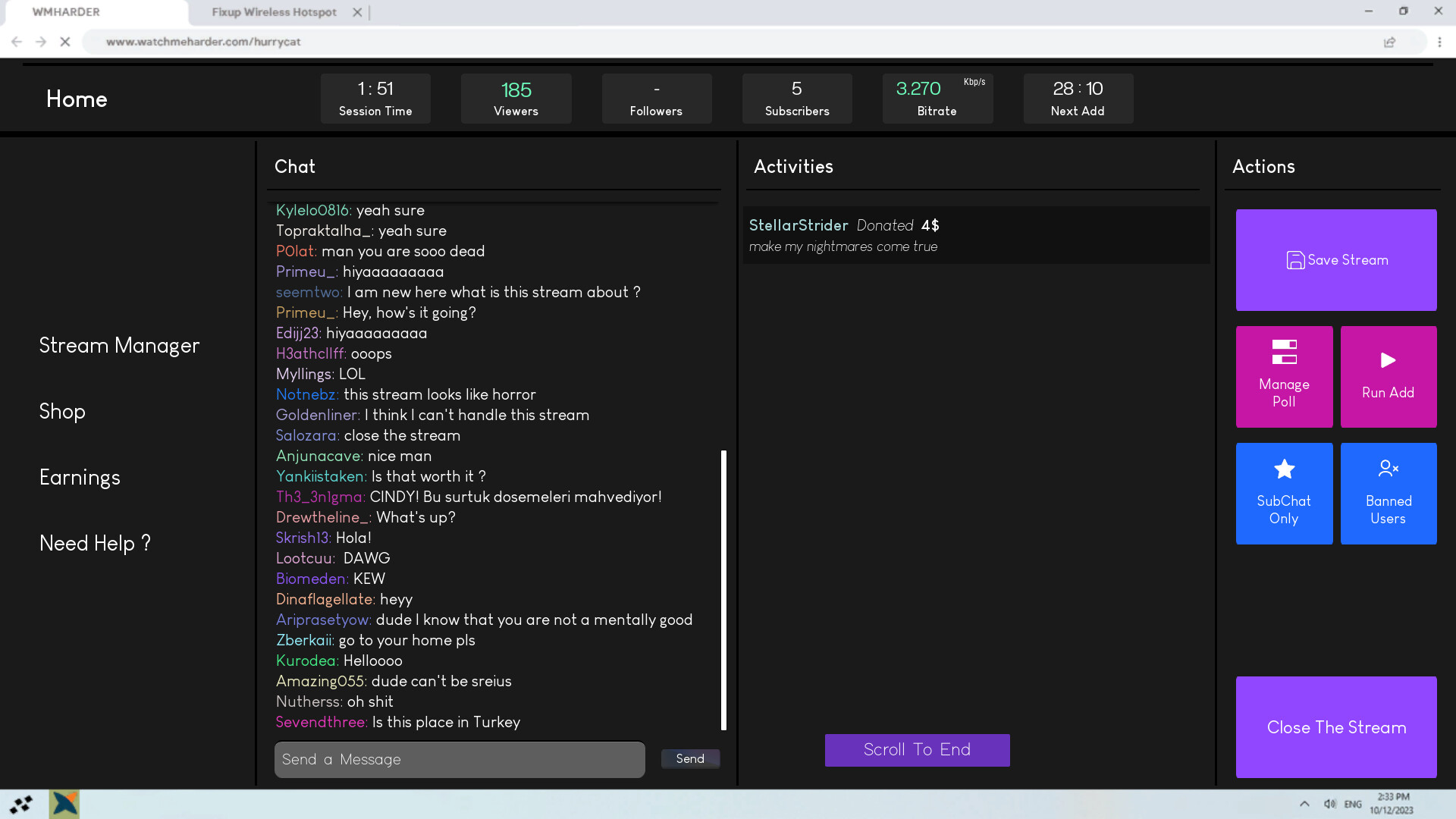Expand the Actions panel options

[x=1264, y=166]
